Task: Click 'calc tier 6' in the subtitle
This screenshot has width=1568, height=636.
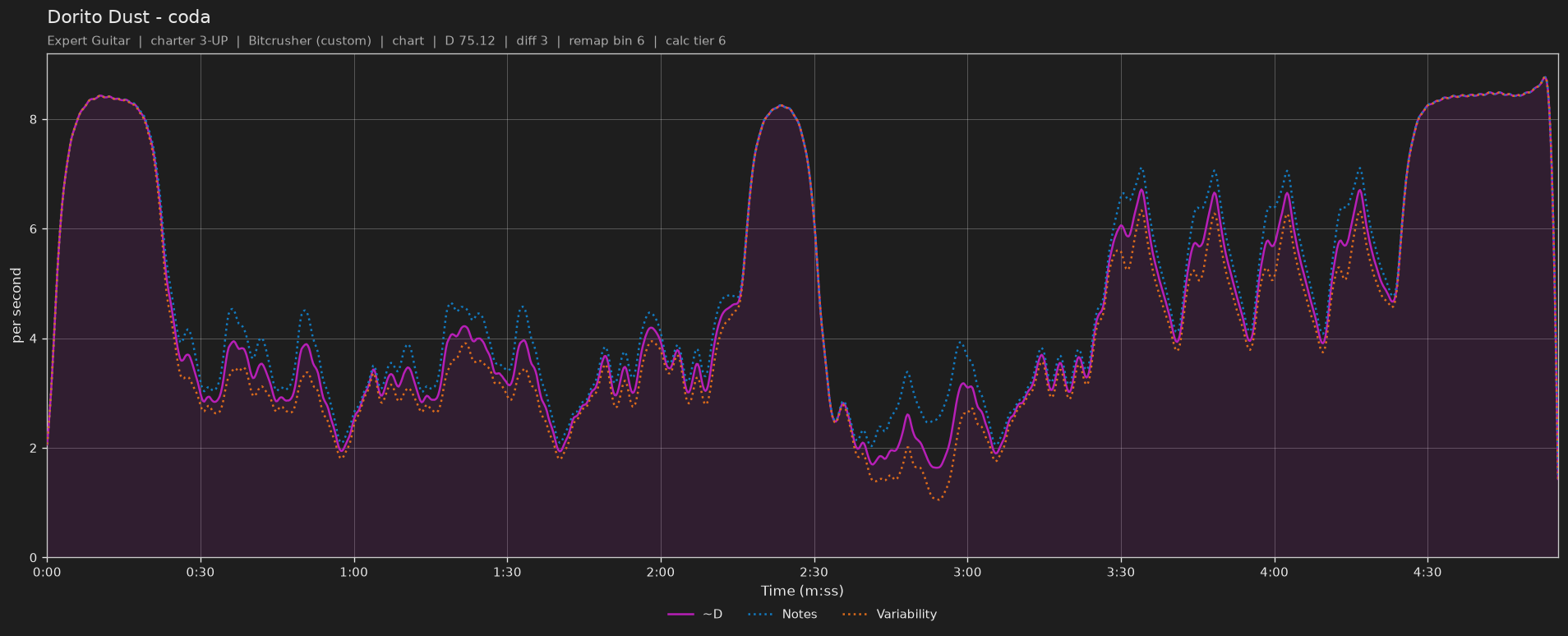Action: [x=695, y=41]
